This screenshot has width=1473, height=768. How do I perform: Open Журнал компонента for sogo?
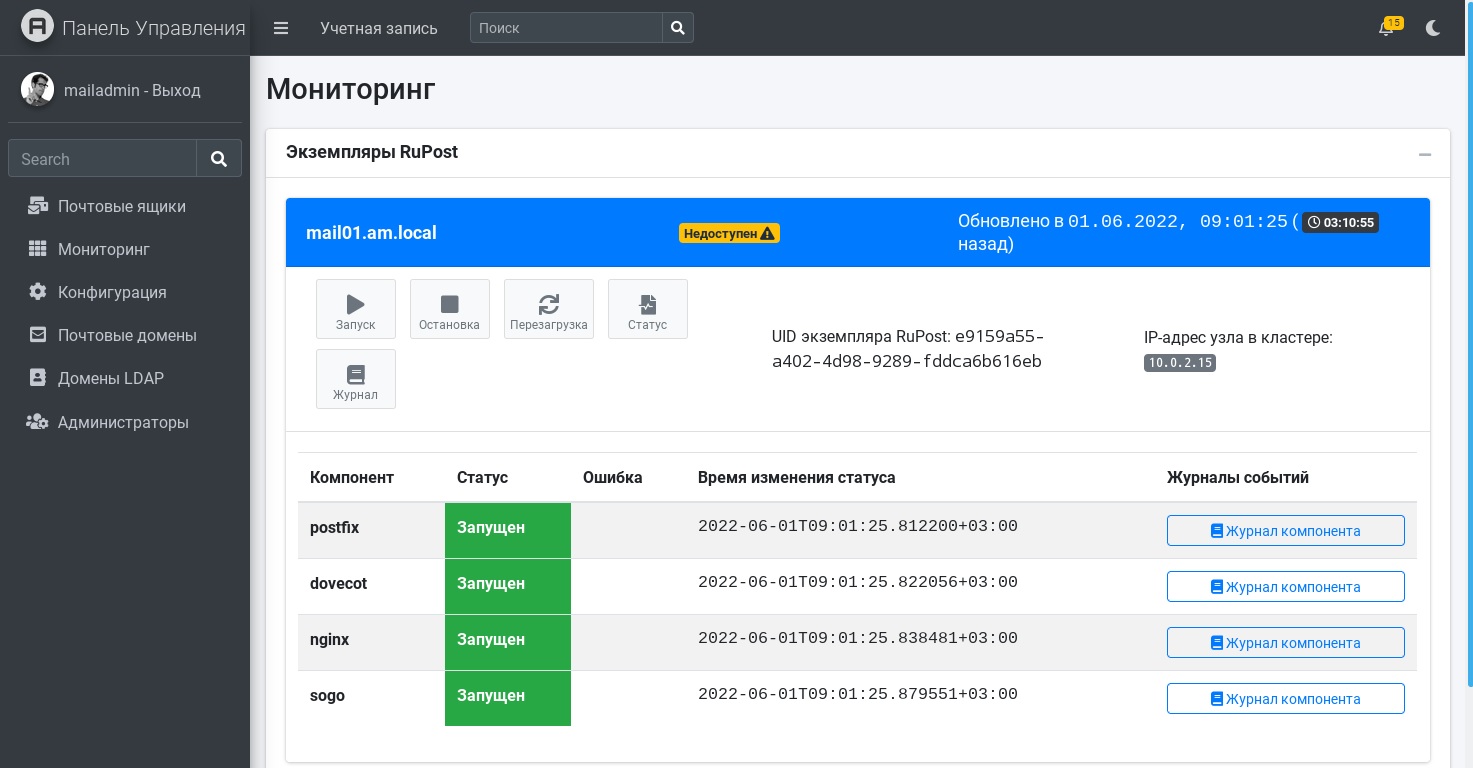click(1285, 699)
